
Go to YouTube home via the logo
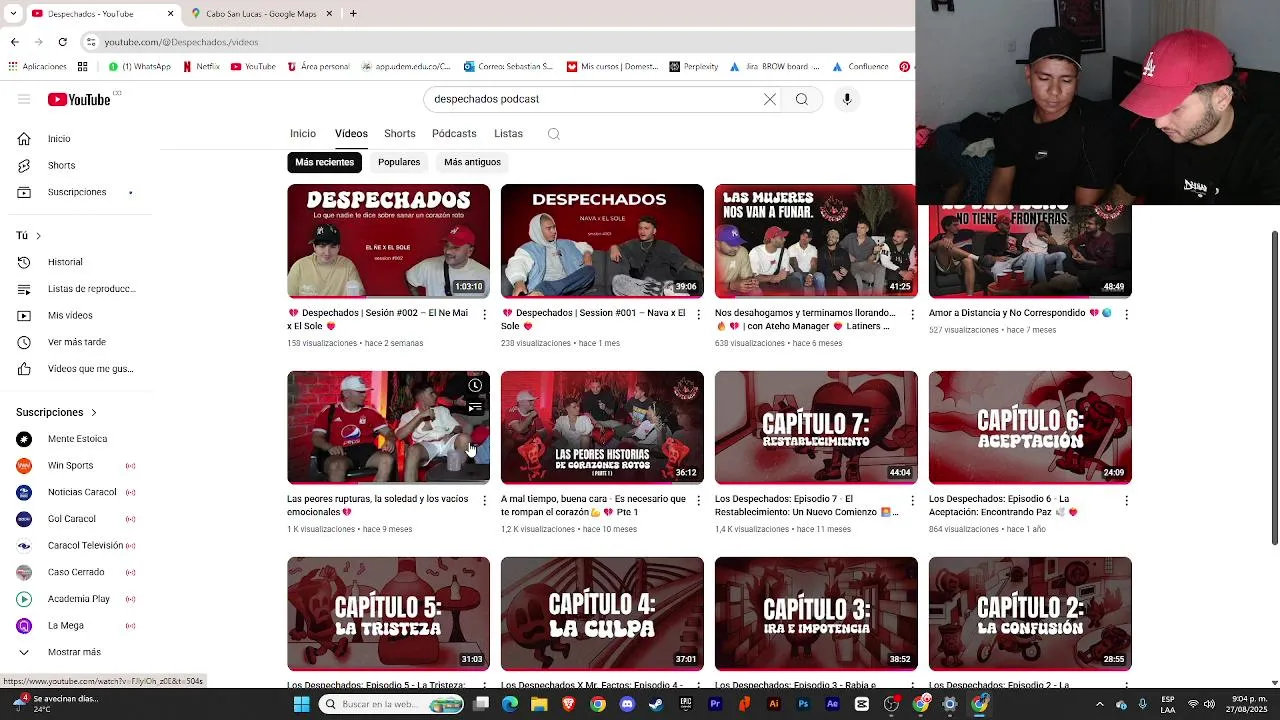coord(79,99)
